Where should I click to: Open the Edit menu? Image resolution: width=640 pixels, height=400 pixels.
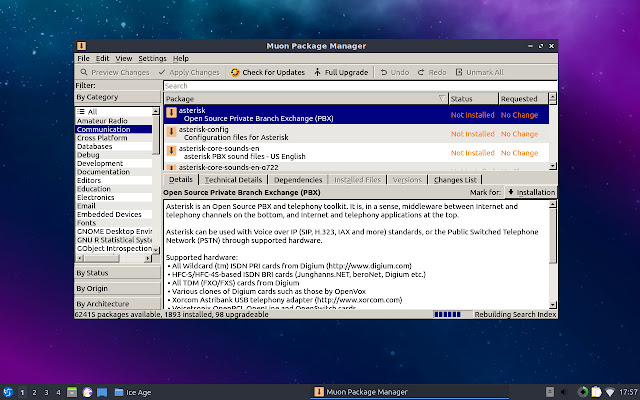(x=102, y=58)
